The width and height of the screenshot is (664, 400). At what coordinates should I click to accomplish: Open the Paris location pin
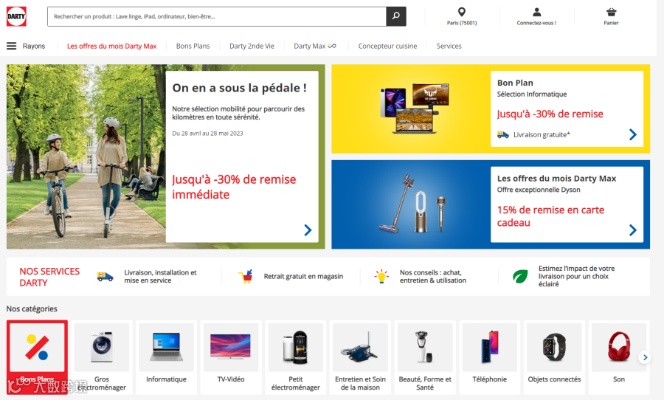[462, 12]
